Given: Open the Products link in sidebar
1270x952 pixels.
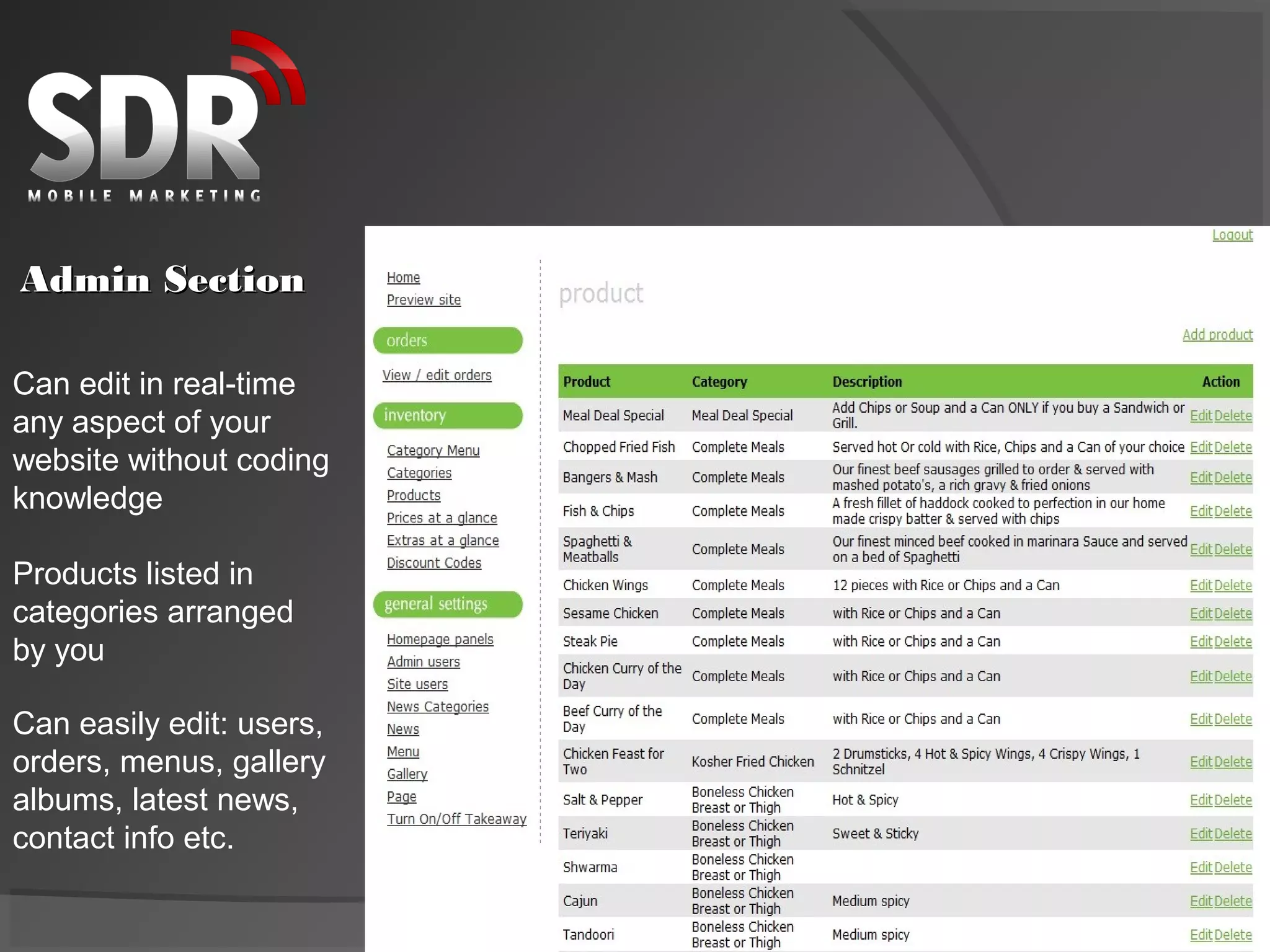Looking at the screenshot, I should 413,495.
